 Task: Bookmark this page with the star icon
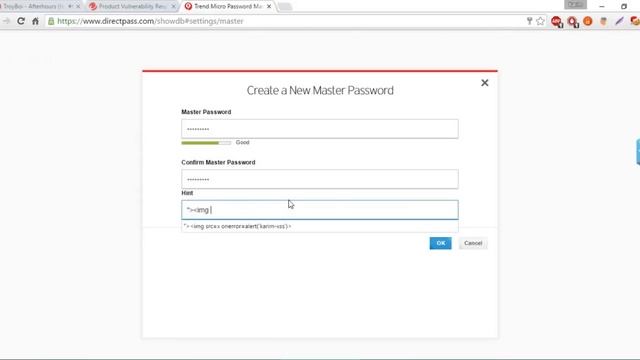pos(540,21)
